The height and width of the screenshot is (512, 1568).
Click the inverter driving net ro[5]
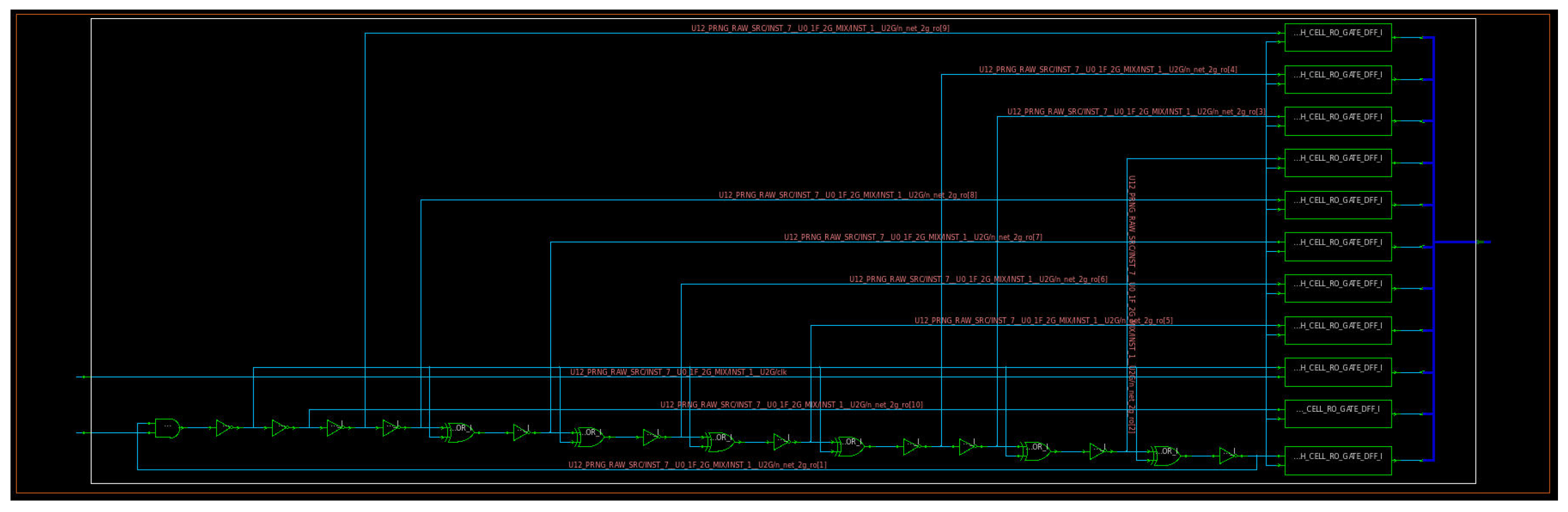(782, 442)
